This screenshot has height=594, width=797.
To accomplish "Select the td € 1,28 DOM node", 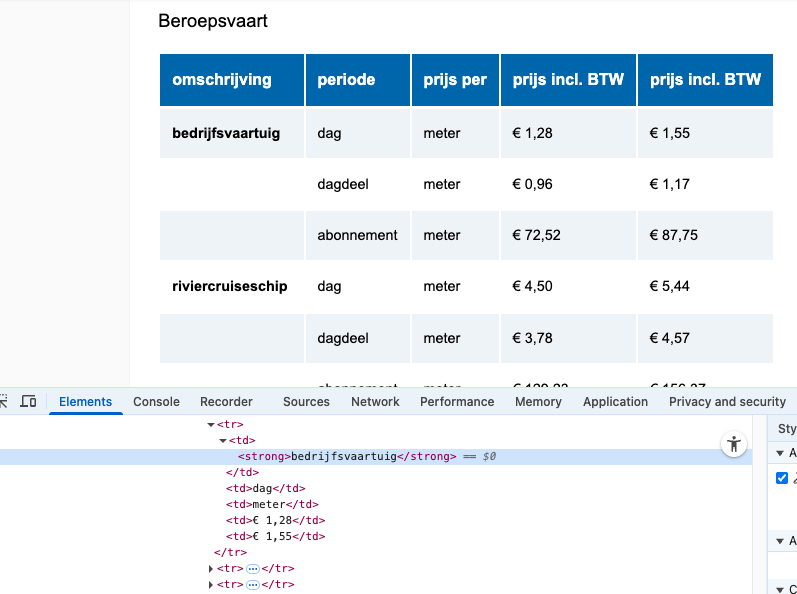I will click(275, 520).
